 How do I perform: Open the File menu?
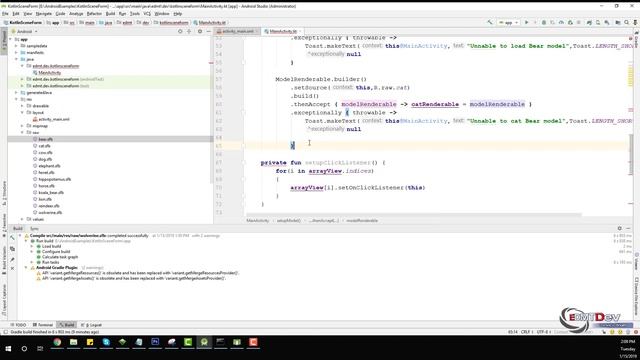[x=5, y=14]
